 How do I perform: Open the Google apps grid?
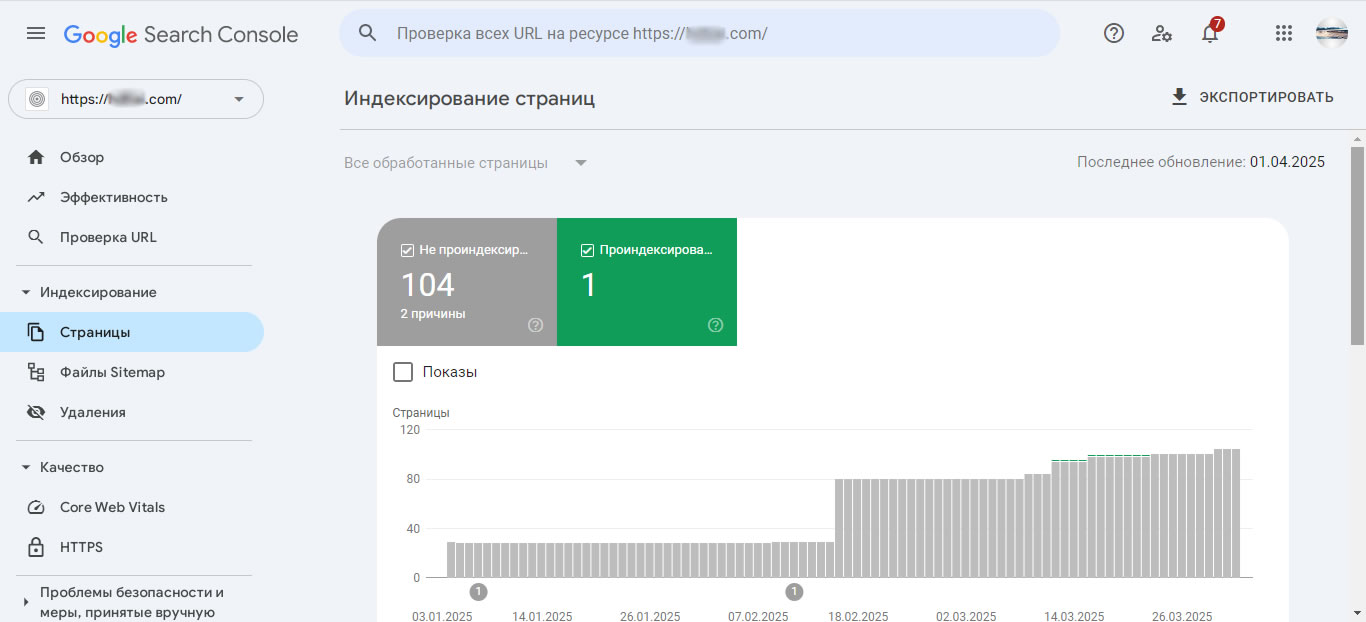pyautogui.click(x=1283, y=32)
